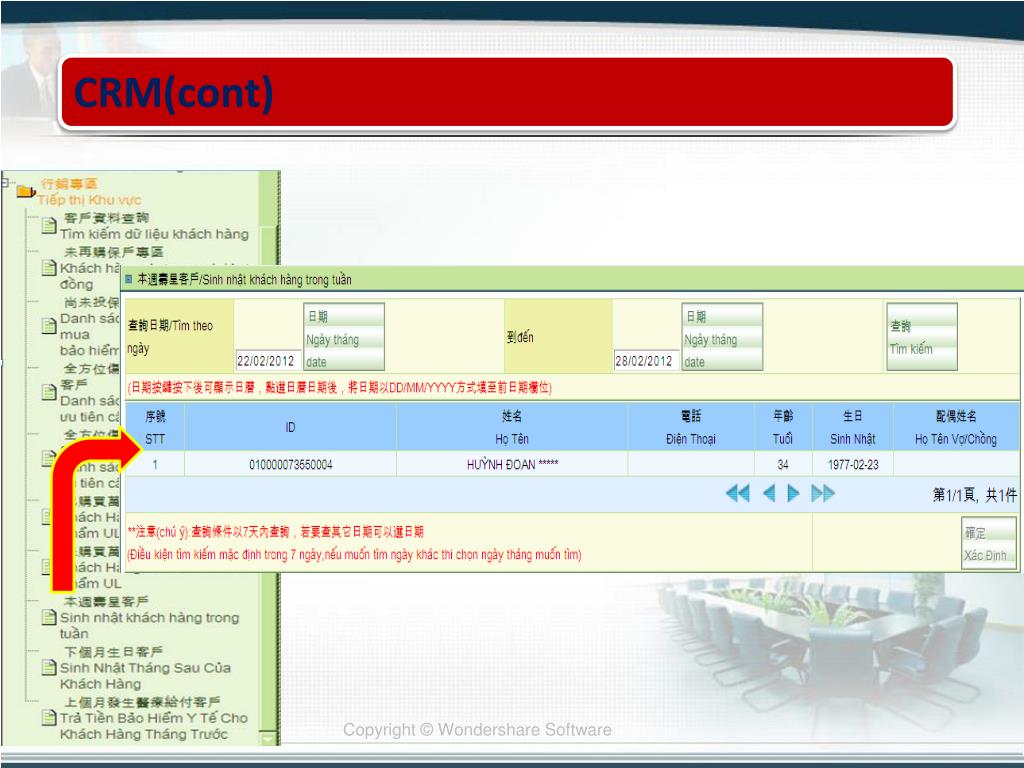Click the Sinh Nhật column header

[853, 427]
